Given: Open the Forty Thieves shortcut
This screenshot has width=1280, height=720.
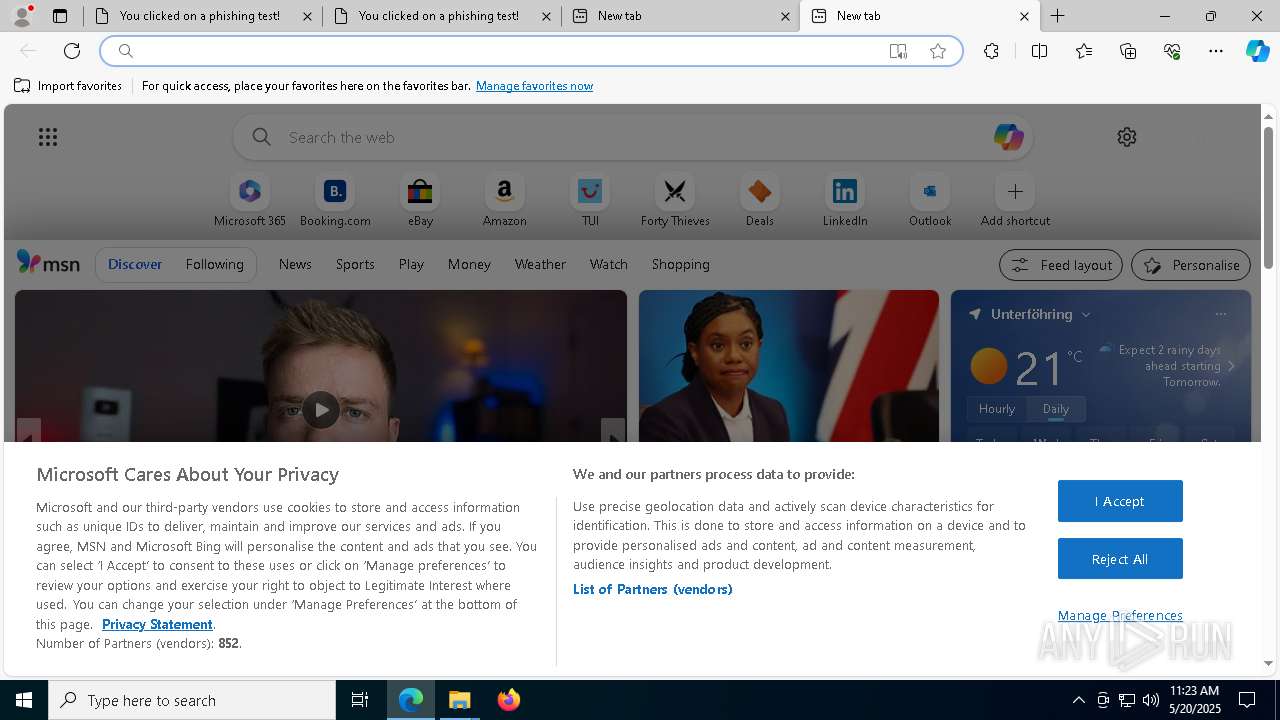Looking at the screenshot, I should click(x=675, y=201).
